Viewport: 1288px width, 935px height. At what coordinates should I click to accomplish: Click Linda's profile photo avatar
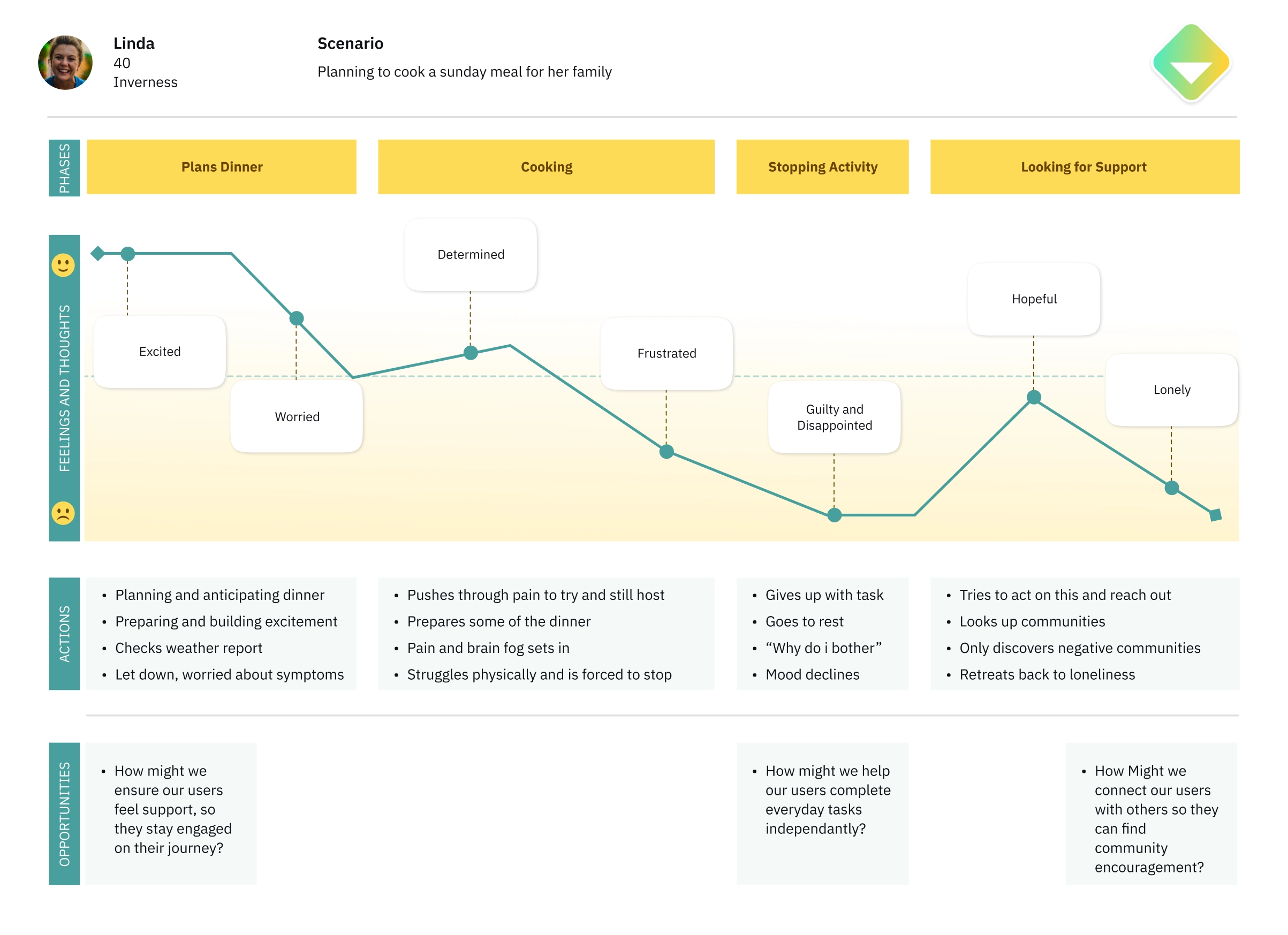pos(65,63)
